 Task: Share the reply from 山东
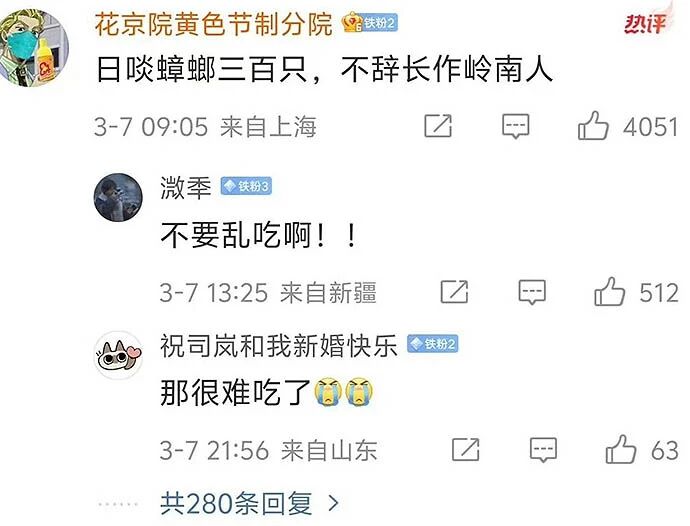(x=466, y=449)
